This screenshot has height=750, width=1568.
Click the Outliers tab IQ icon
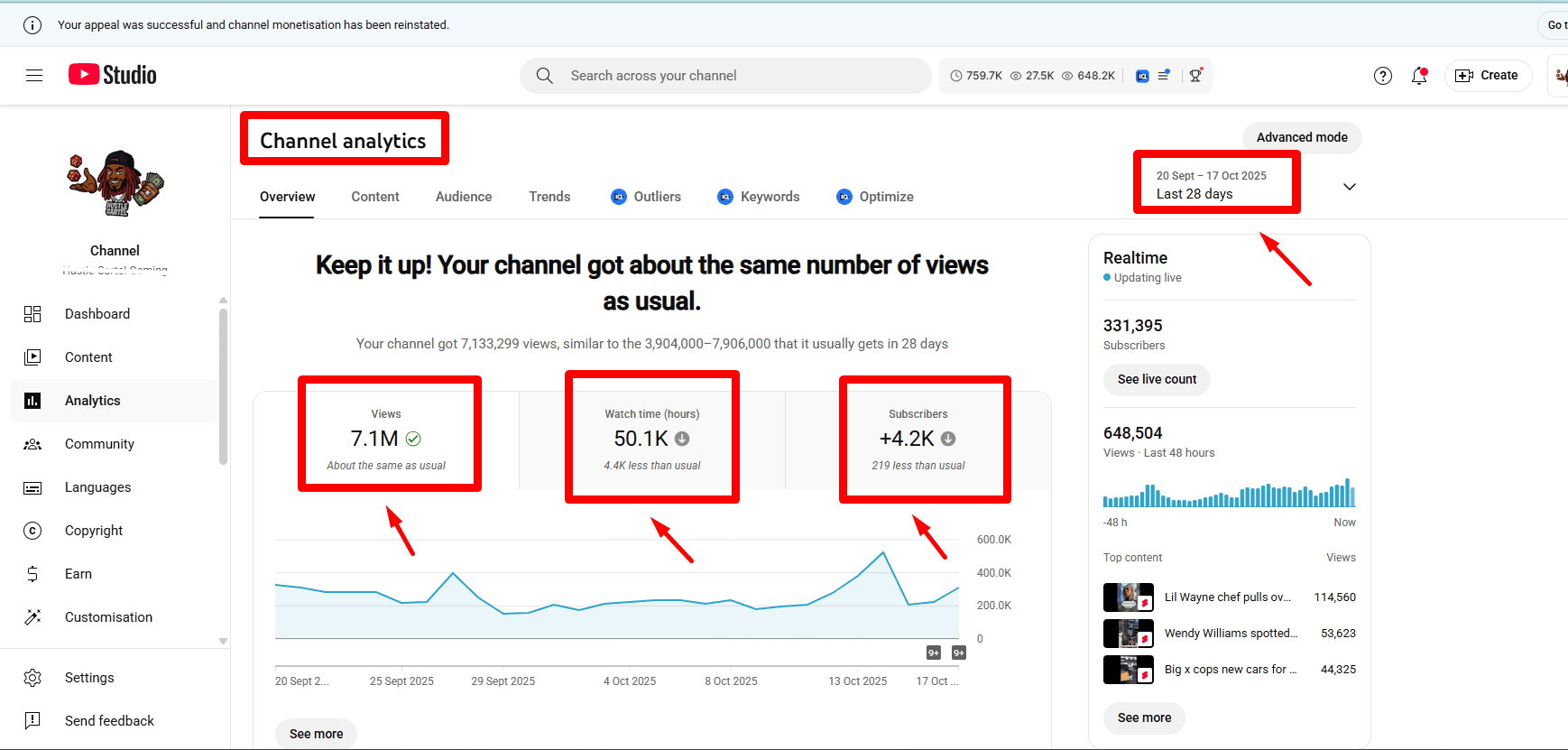619,197
